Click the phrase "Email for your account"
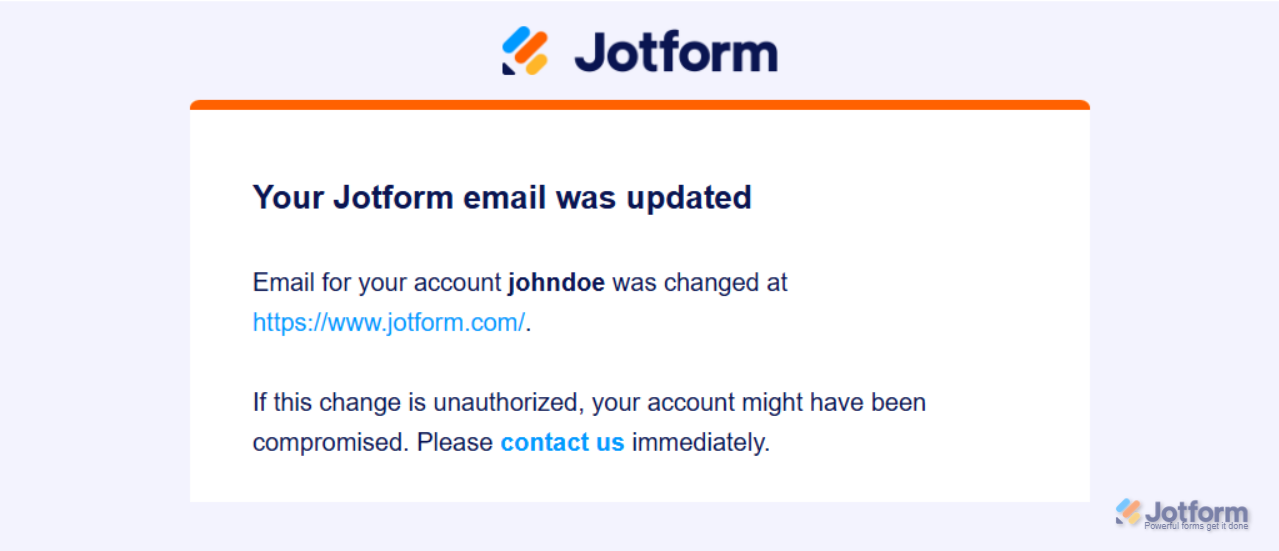This screenshot has width=1279, height=551. pos(377,283)
